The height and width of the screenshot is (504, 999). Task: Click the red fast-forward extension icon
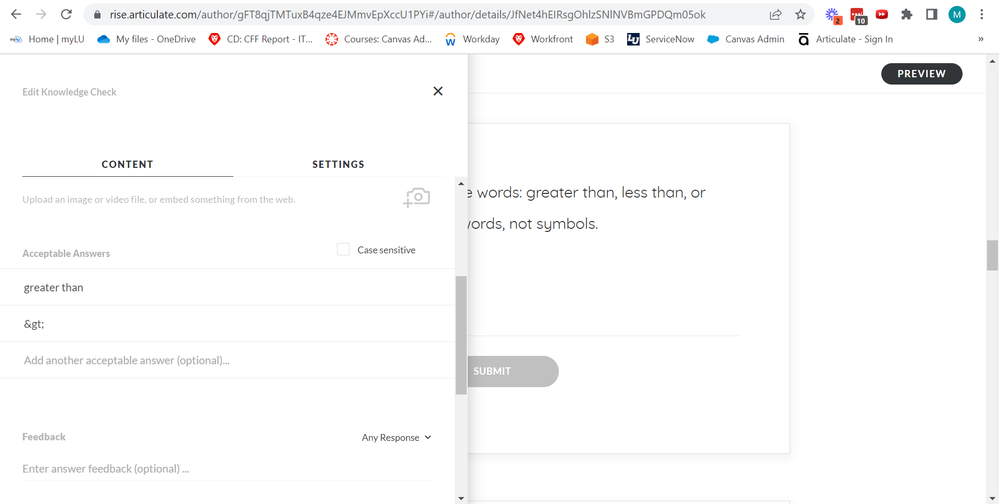(882, 14)
